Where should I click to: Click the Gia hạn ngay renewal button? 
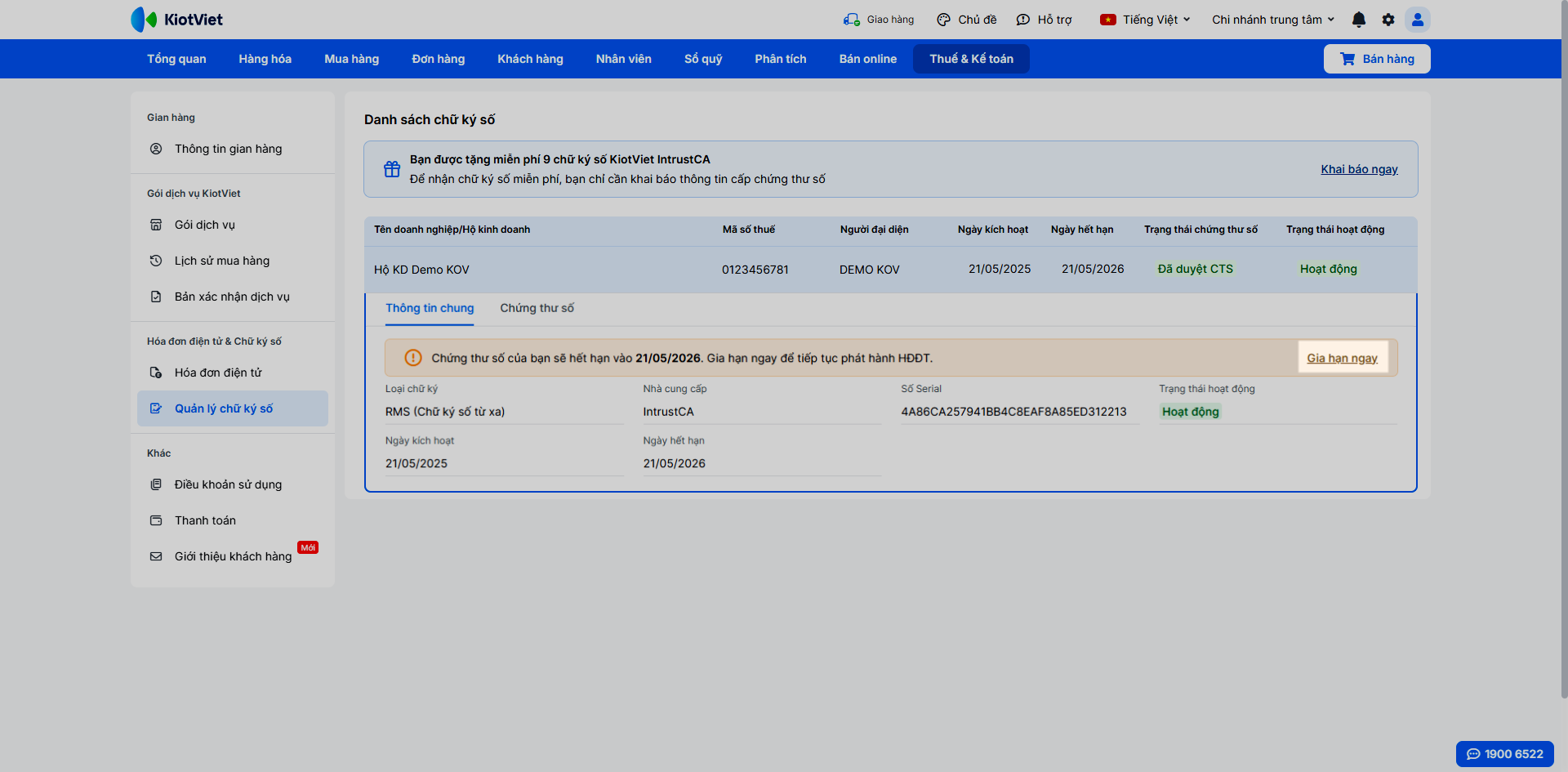[x=1343, y=358]
